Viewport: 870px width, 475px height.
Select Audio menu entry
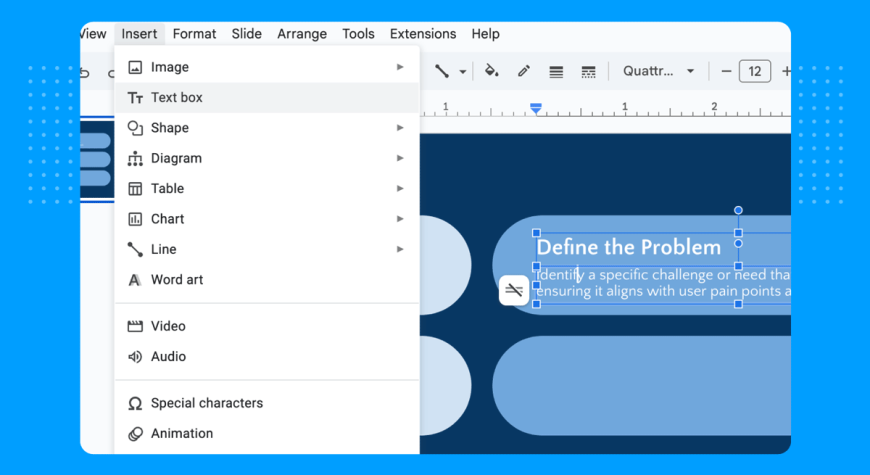pos(267,356)
